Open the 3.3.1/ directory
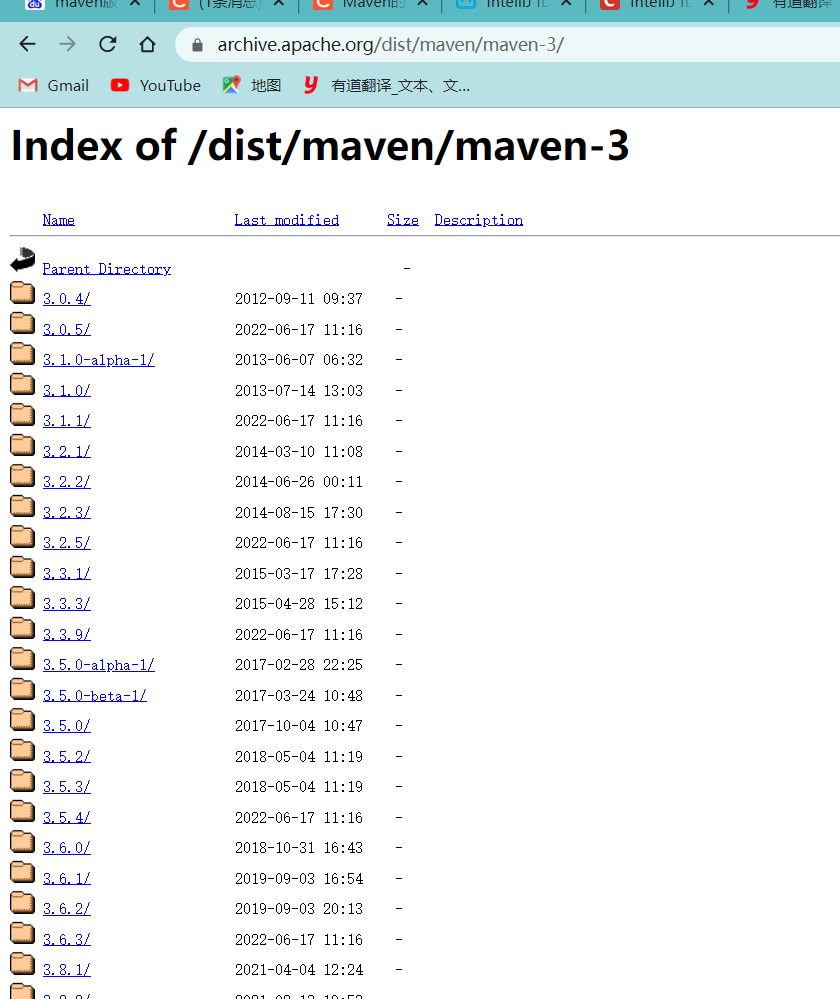 coord(67,574)
